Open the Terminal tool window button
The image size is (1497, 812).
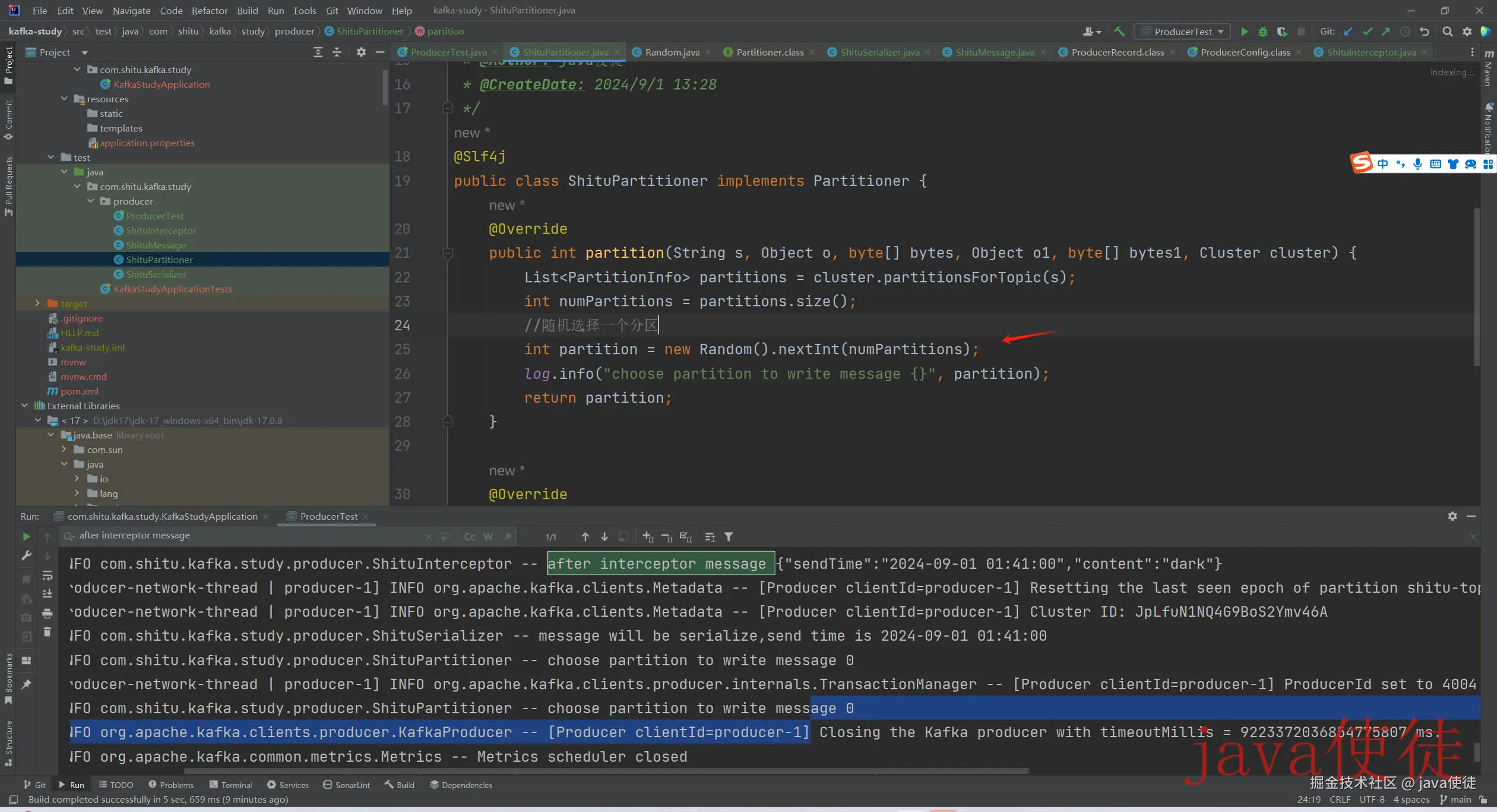(230, 785)
